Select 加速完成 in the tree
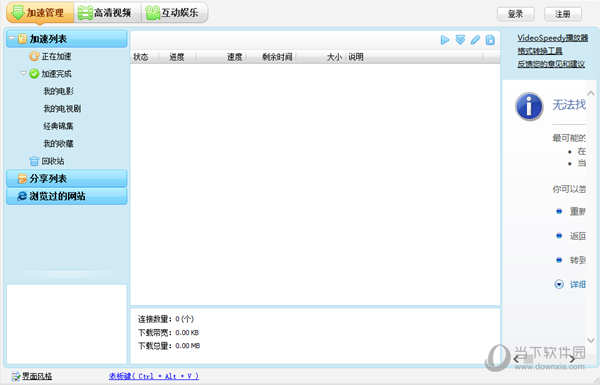Screen dimensions: 600x385 [56, 73]
